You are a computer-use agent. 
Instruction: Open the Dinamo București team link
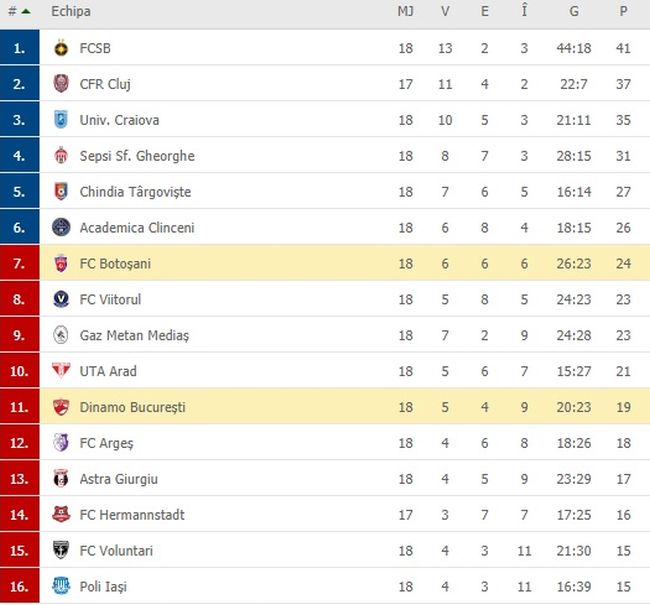[132, 408]
